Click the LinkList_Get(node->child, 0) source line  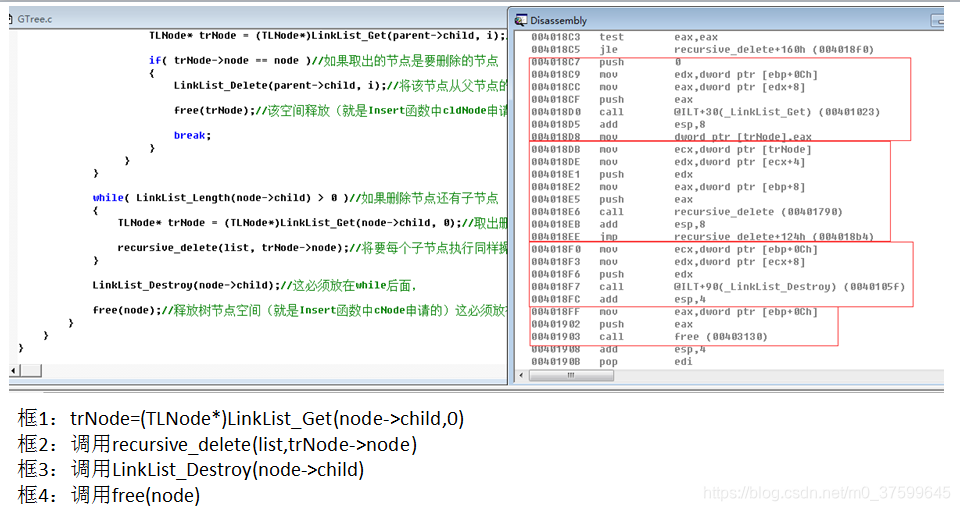pyautogui.click(x=312, y=223)
